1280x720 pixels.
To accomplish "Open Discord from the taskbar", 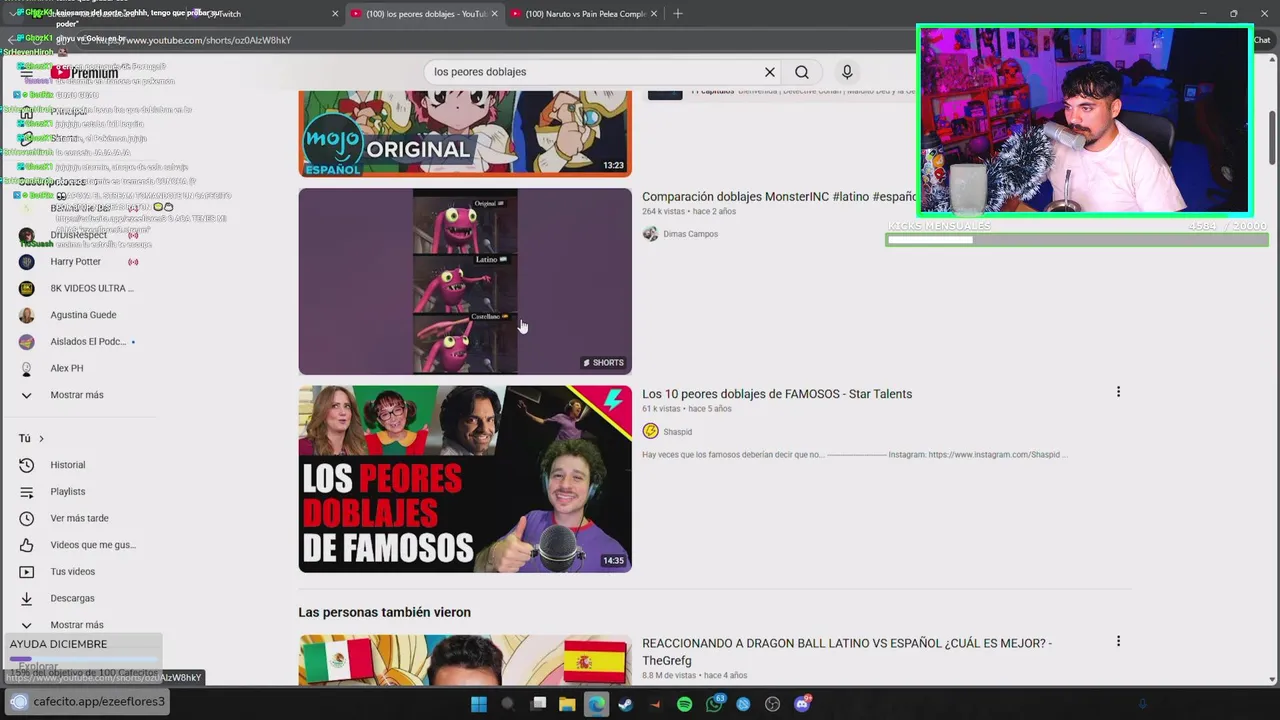I will (802, 704).
